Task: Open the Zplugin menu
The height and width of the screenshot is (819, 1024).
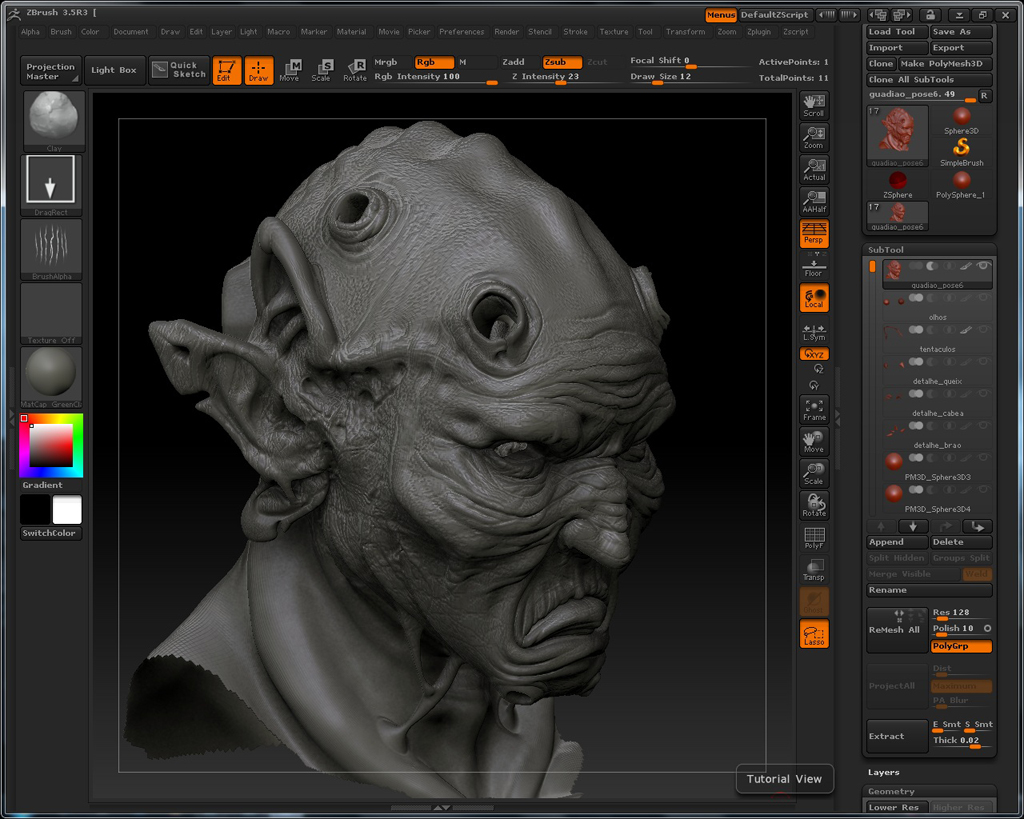Action: click(759, 31)
